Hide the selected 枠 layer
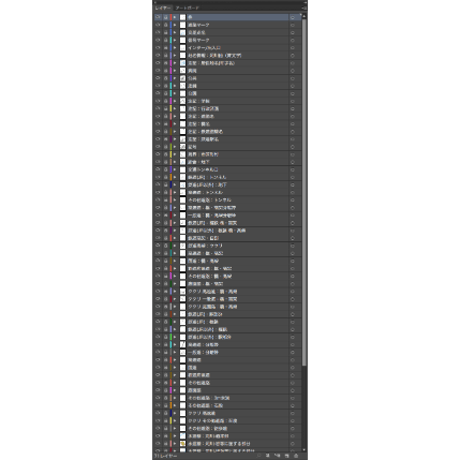Image resolution: width=460 pixels, height=460 pixels. click(158, 17)
